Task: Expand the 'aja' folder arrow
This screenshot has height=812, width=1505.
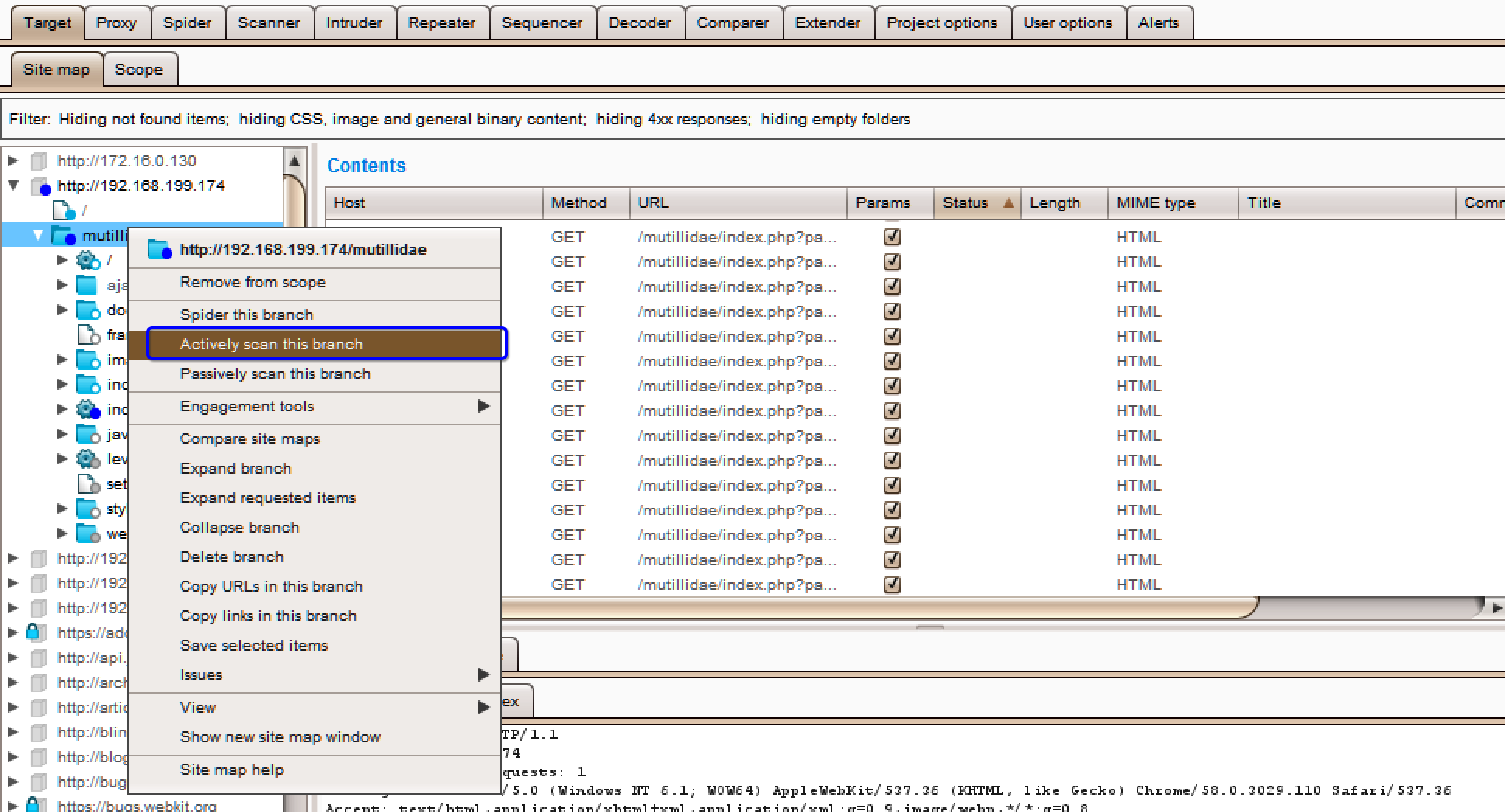Action: [62, 286]
